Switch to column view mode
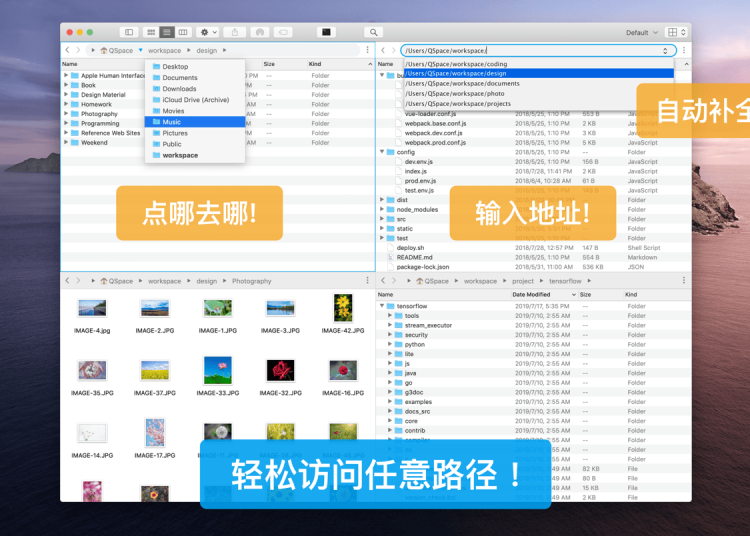Viewport: 750px width, 536px height. 182,33
